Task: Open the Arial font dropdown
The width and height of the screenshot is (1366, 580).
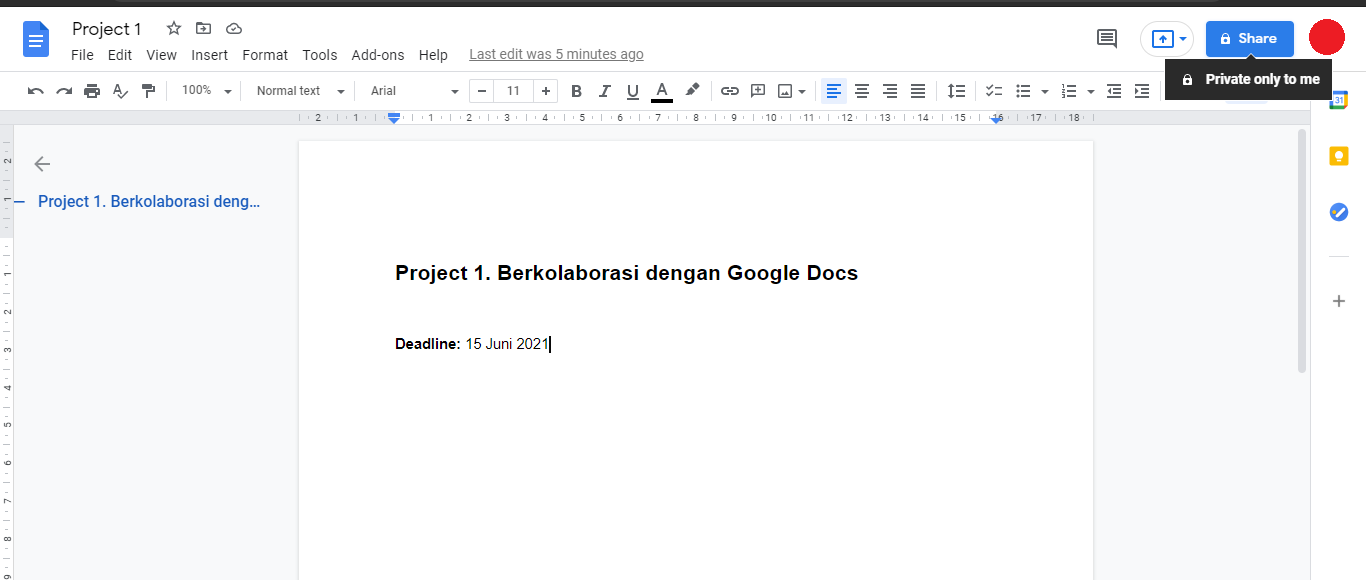Action: pos(414,91)
